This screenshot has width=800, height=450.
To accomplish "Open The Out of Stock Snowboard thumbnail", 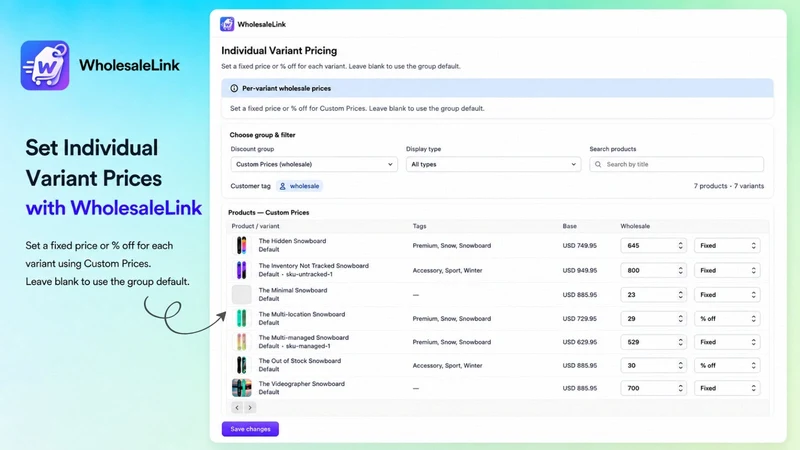I will pos(241,365).
